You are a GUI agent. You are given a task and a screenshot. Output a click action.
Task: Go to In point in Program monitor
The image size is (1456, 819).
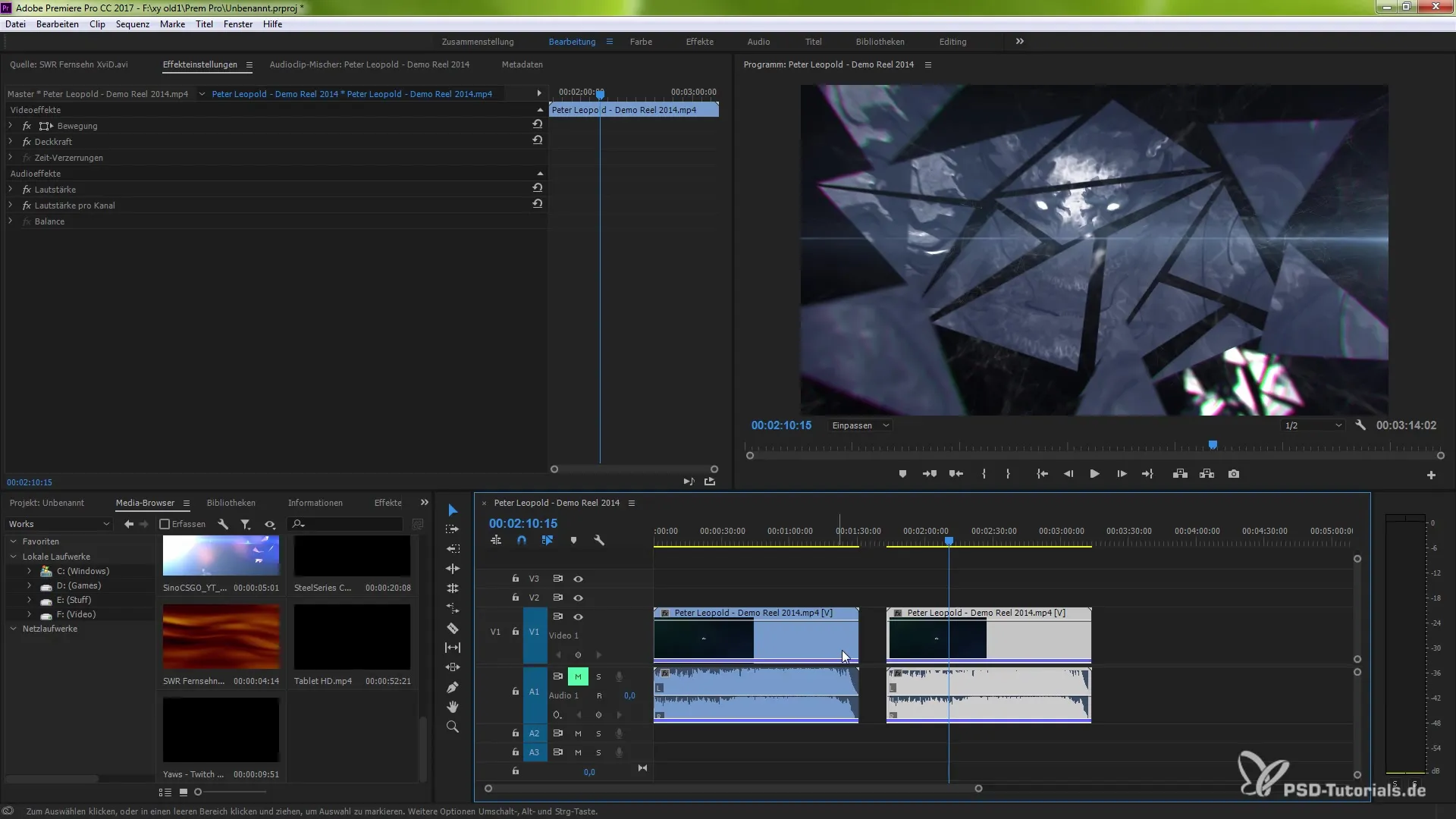[1043, 474]
